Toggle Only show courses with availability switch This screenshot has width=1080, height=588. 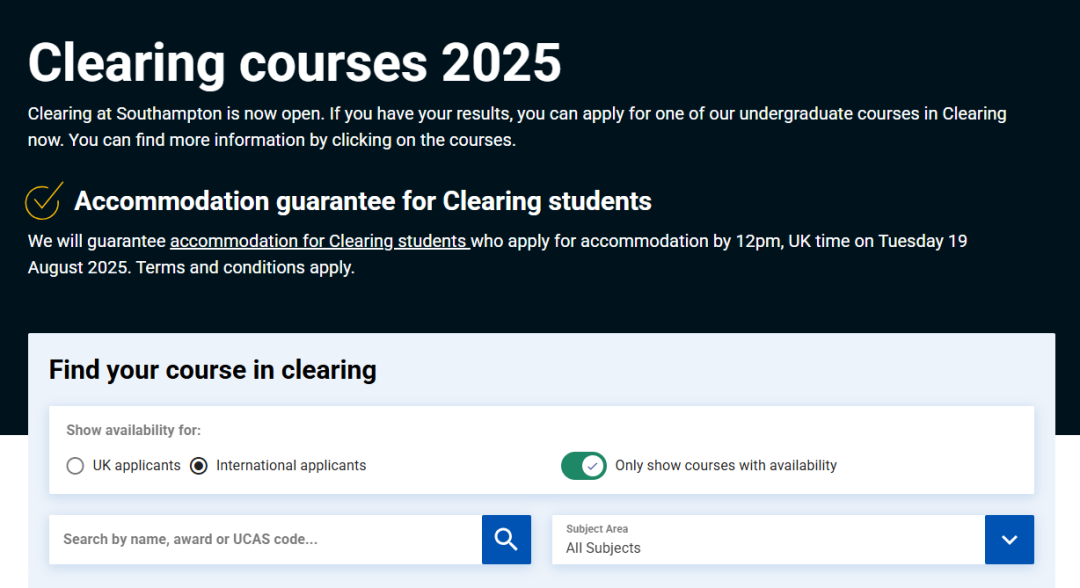click(x=583, y=466)
